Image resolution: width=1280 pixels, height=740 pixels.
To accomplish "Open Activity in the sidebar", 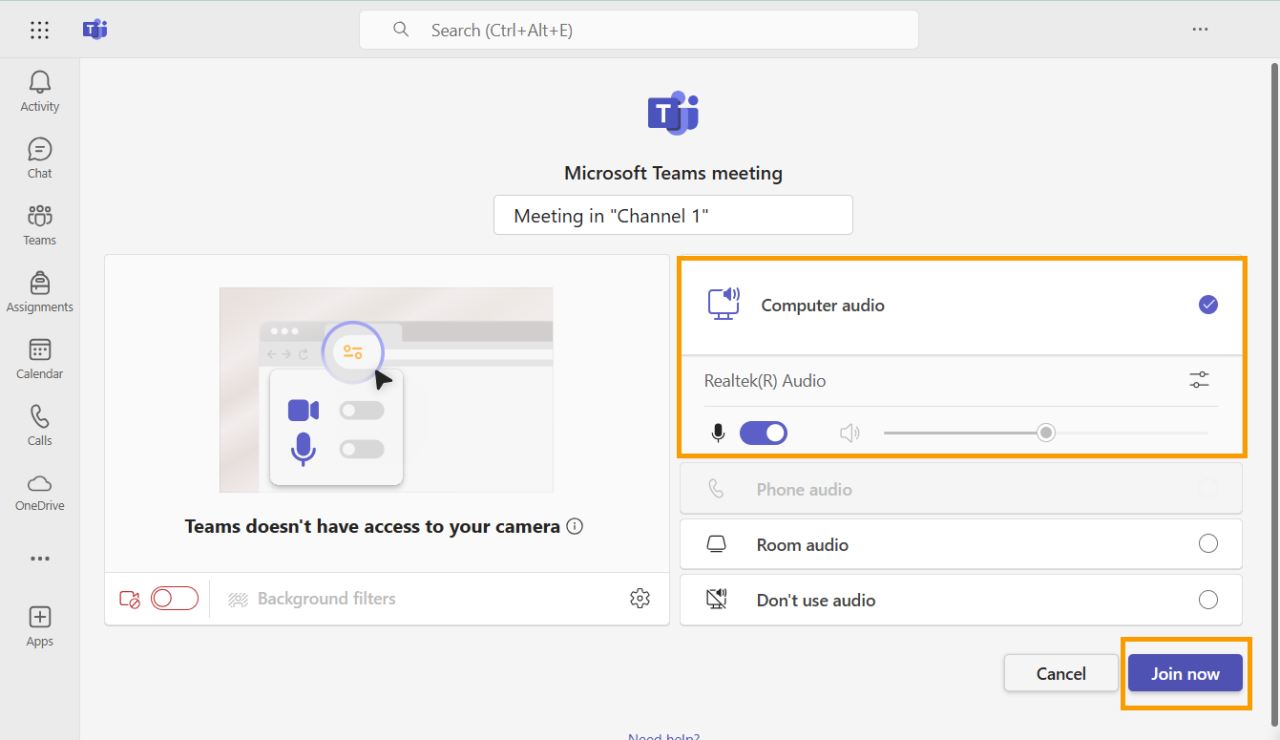I will click(x=40, y=91).
